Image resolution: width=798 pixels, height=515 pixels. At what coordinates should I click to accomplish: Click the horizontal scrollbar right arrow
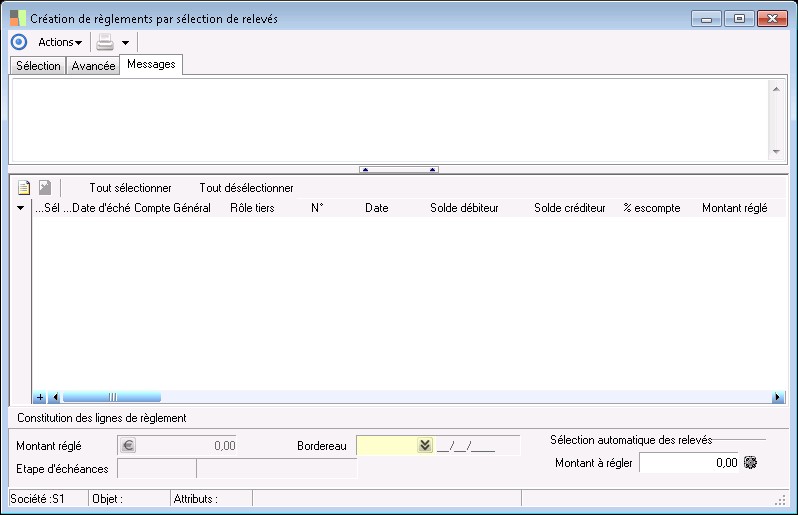coord(778,397)
